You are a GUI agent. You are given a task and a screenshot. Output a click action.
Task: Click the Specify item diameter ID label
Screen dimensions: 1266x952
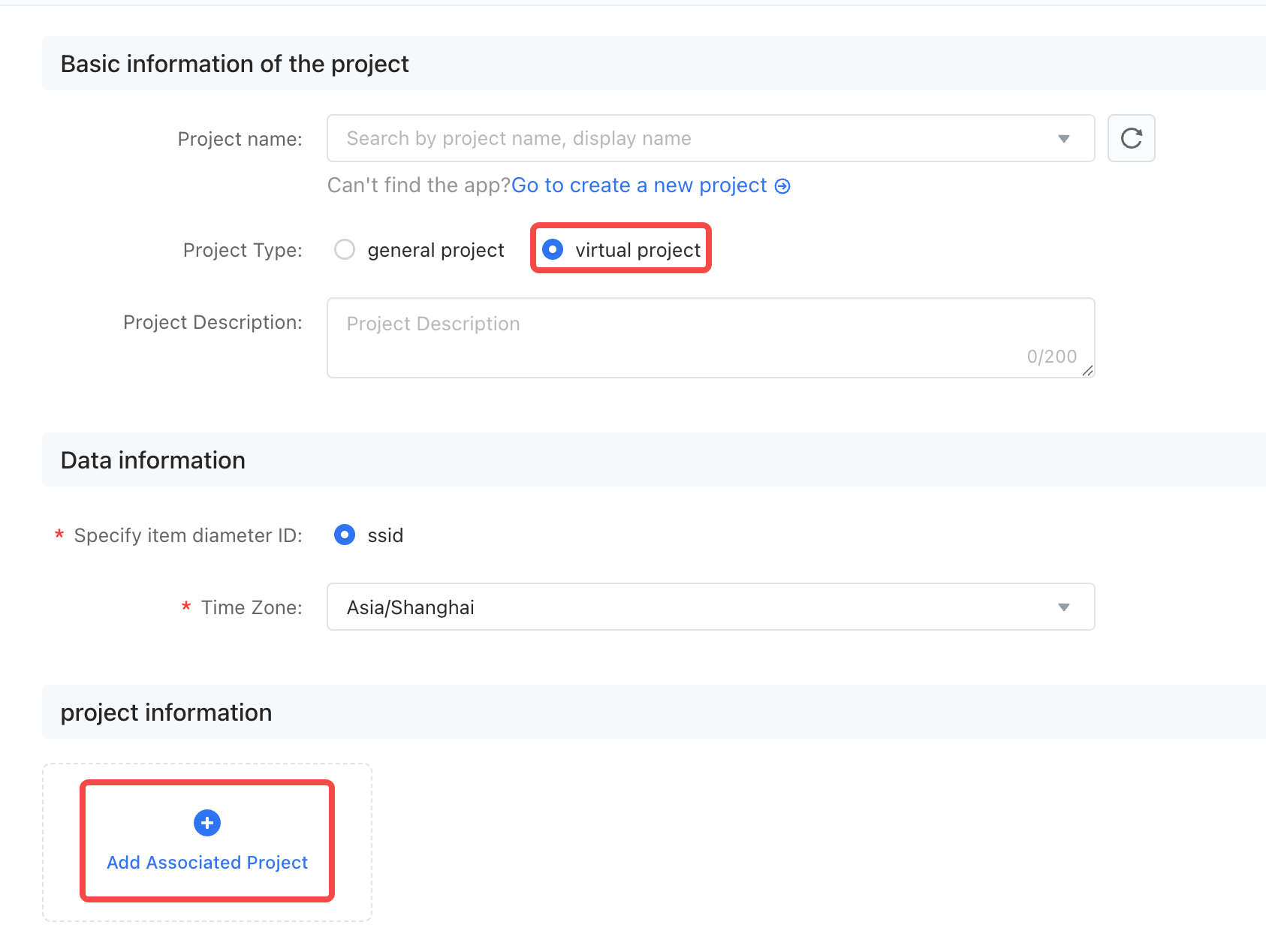point(188,535)
